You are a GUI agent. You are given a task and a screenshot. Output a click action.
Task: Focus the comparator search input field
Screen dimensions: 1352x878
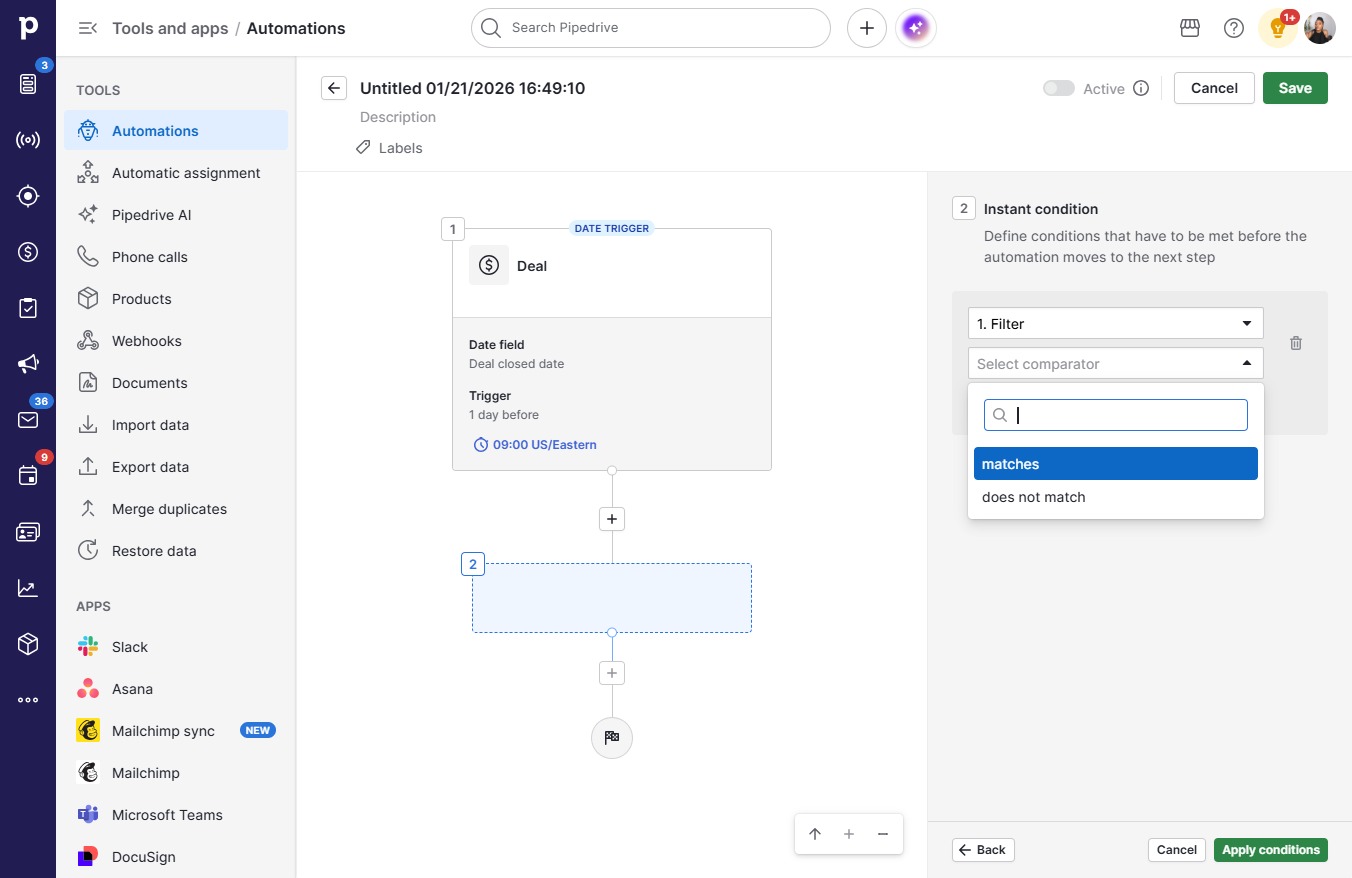click(x=1116, y=415)
